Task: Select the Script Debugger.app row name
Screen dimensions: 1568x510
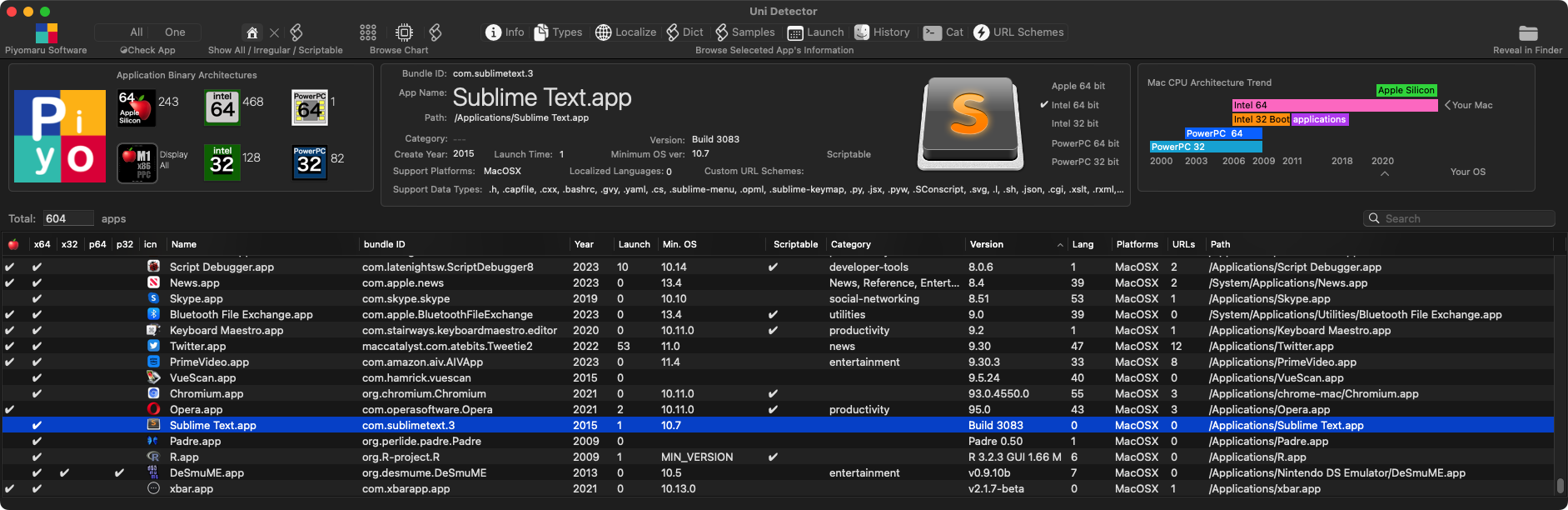Action: tap(222, 267)
